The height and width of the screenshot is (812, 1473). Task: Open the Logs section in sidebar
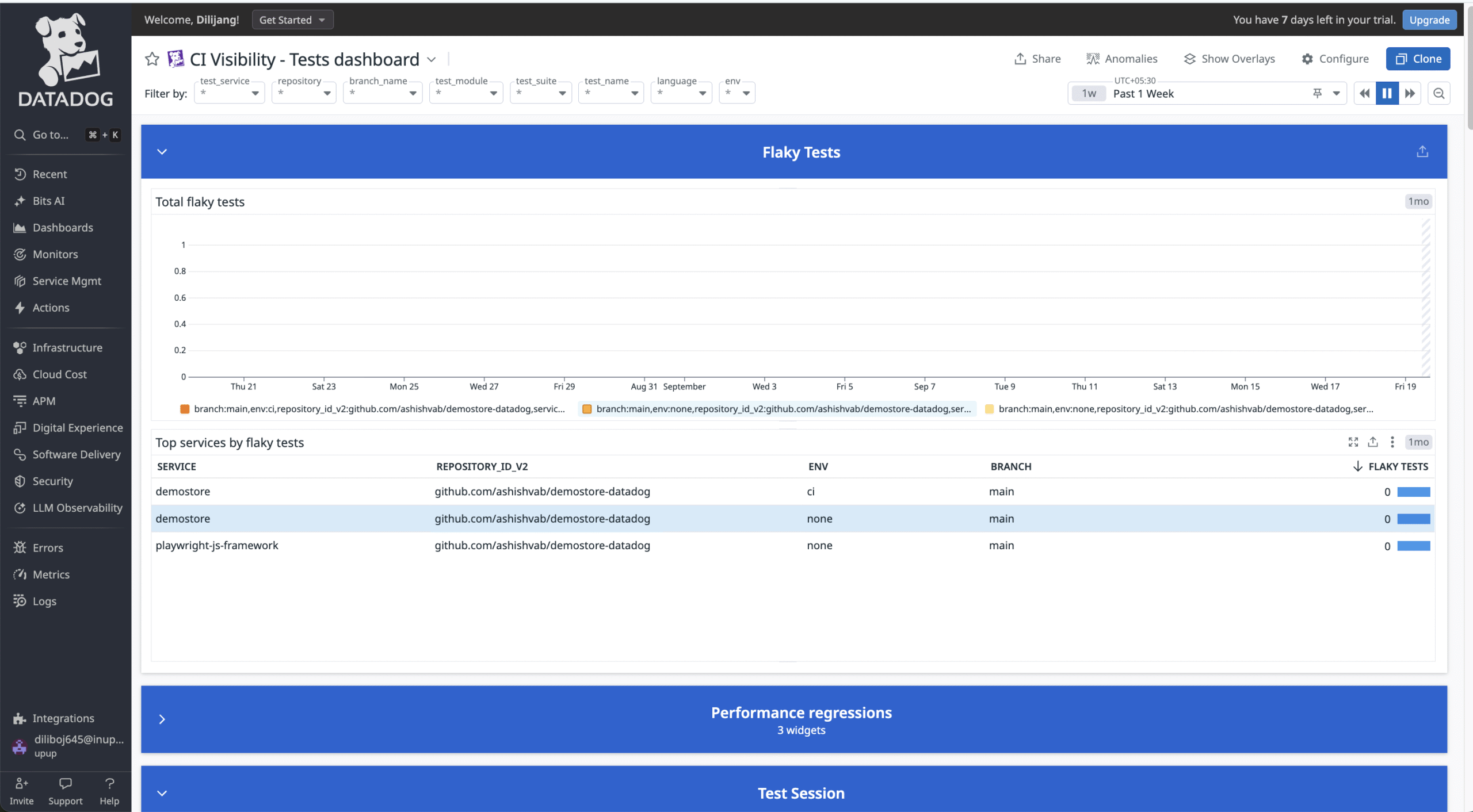pos(44,601)
